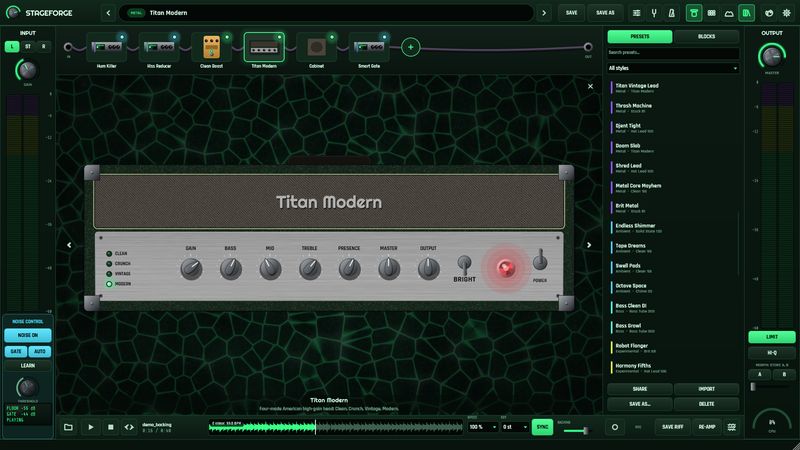Select the Gate noise mode

coord(16,352)
